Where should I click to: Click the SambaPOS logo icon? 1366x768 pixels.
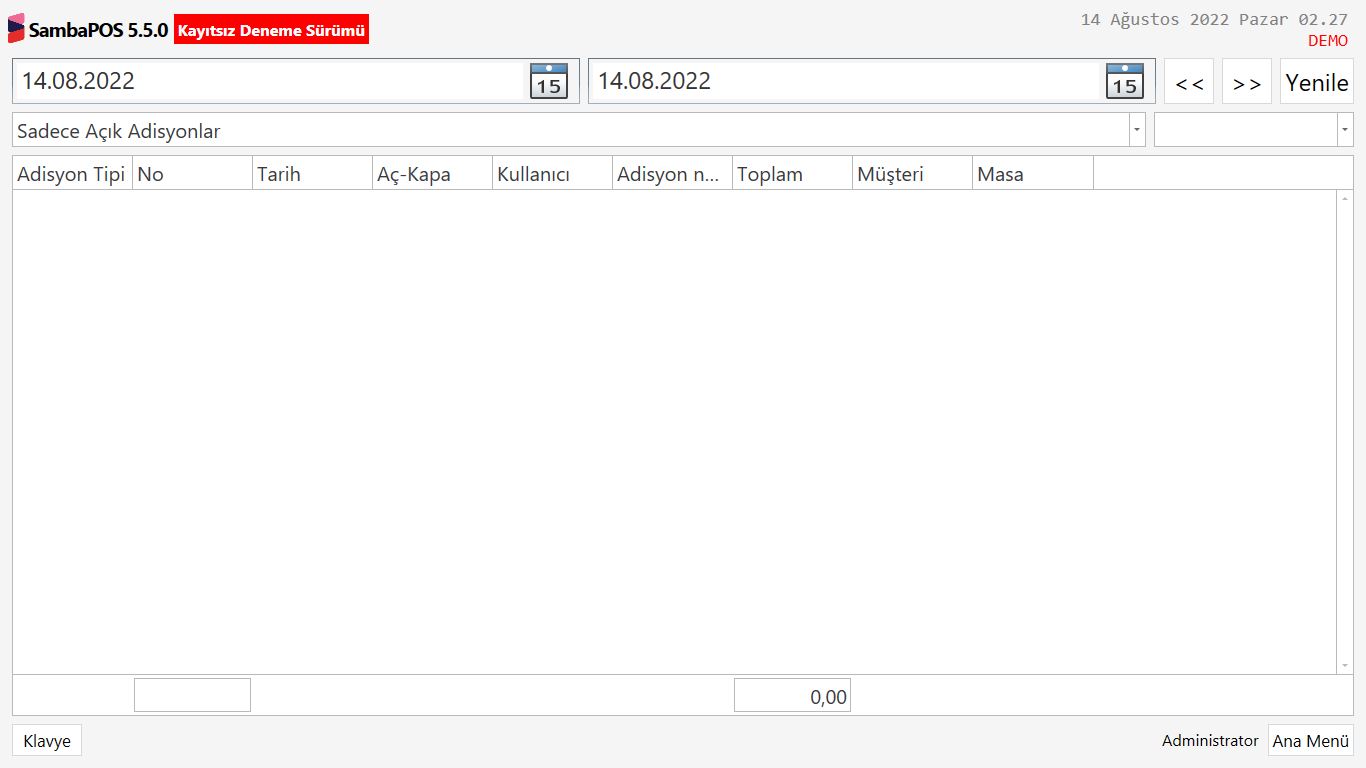point(15,29)
